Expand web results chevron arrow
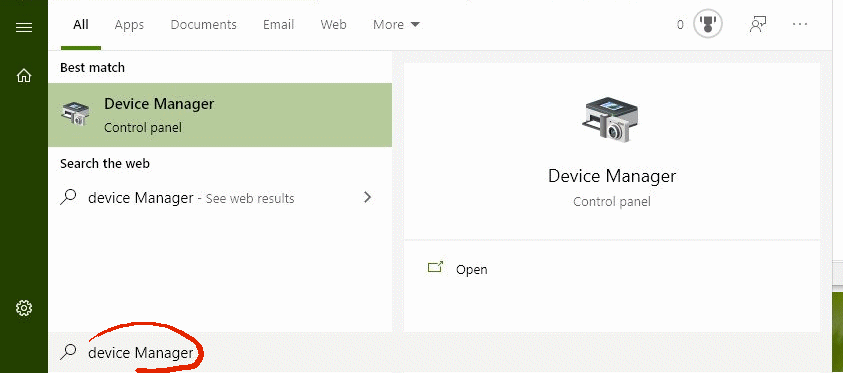843x373 pixels. [368, 197]
